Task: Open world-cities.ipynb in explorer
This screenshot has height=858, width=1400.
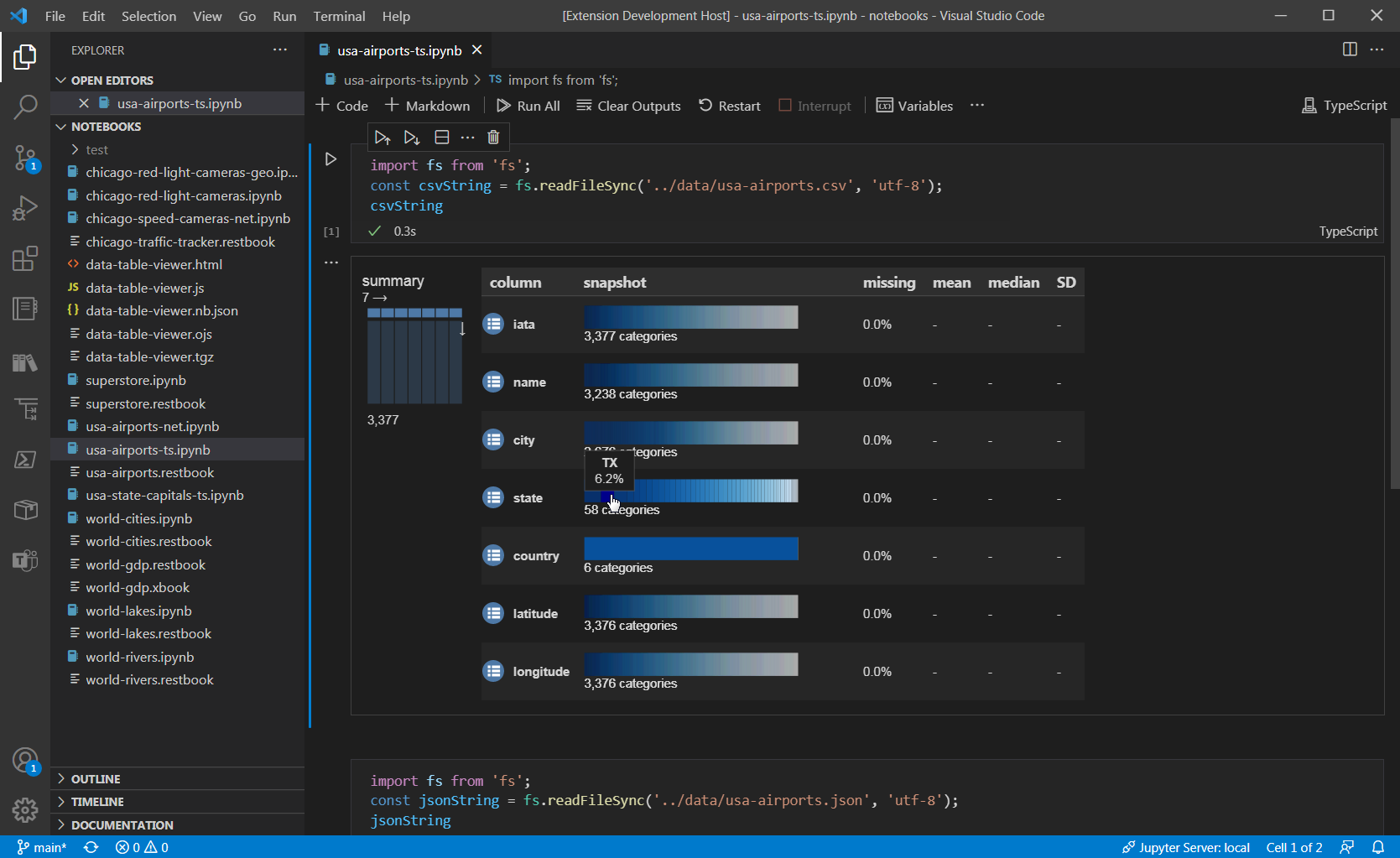Action: tap(177, 518)
